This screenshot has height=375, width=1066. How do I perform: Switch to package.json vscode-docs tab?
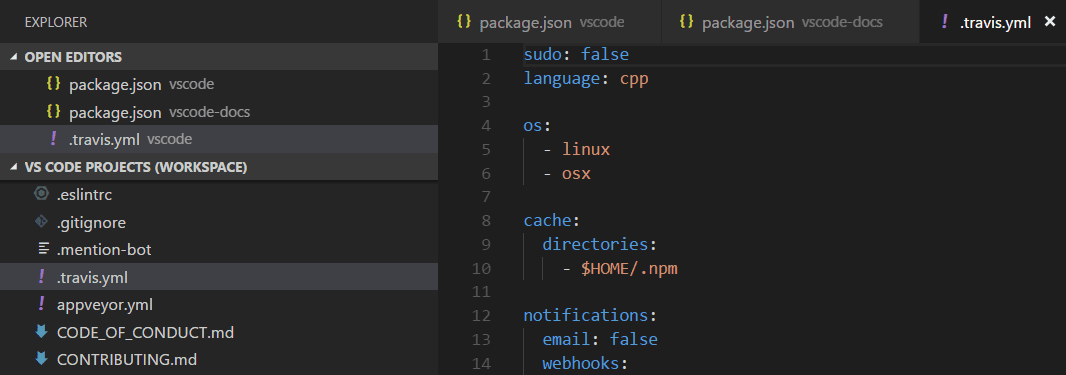[790, 22]
